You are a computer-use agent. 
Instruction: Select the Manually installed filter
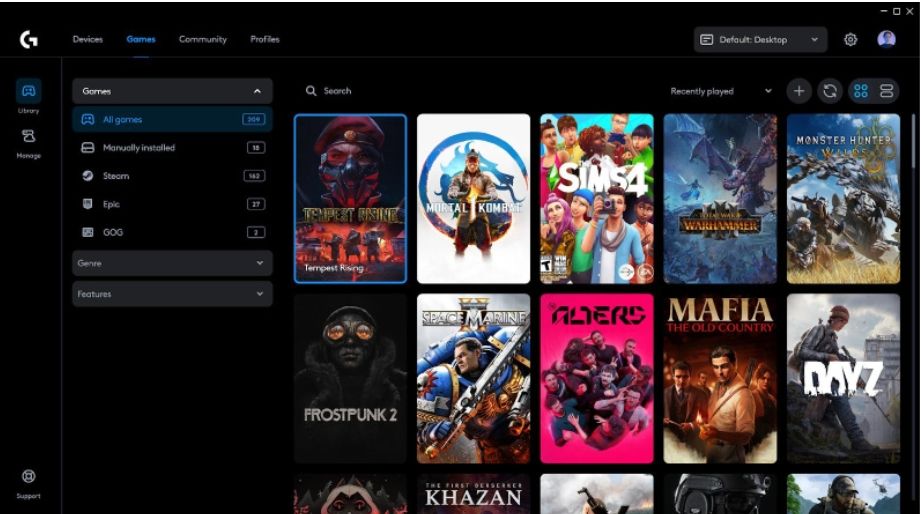pos(172,147)
